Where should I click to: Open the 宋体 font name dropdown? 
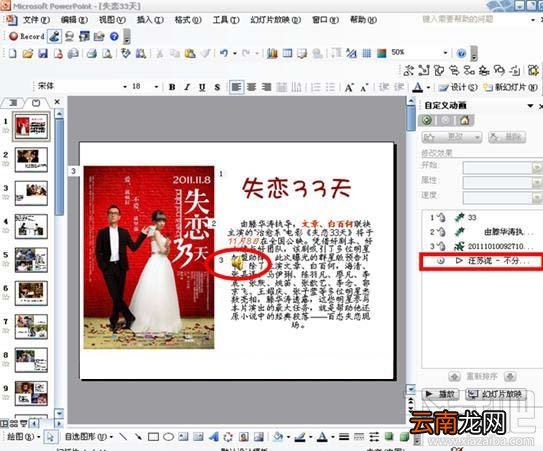(x=125, y=87)
